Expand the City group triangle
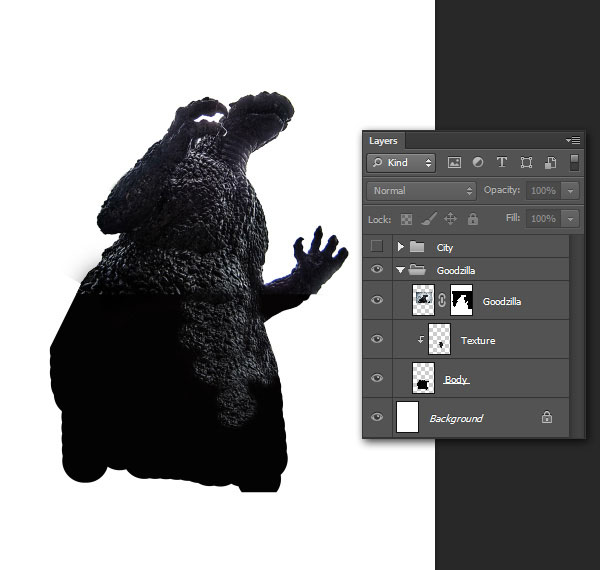Viewport: 600px width, 570px height. coord(400,247)
